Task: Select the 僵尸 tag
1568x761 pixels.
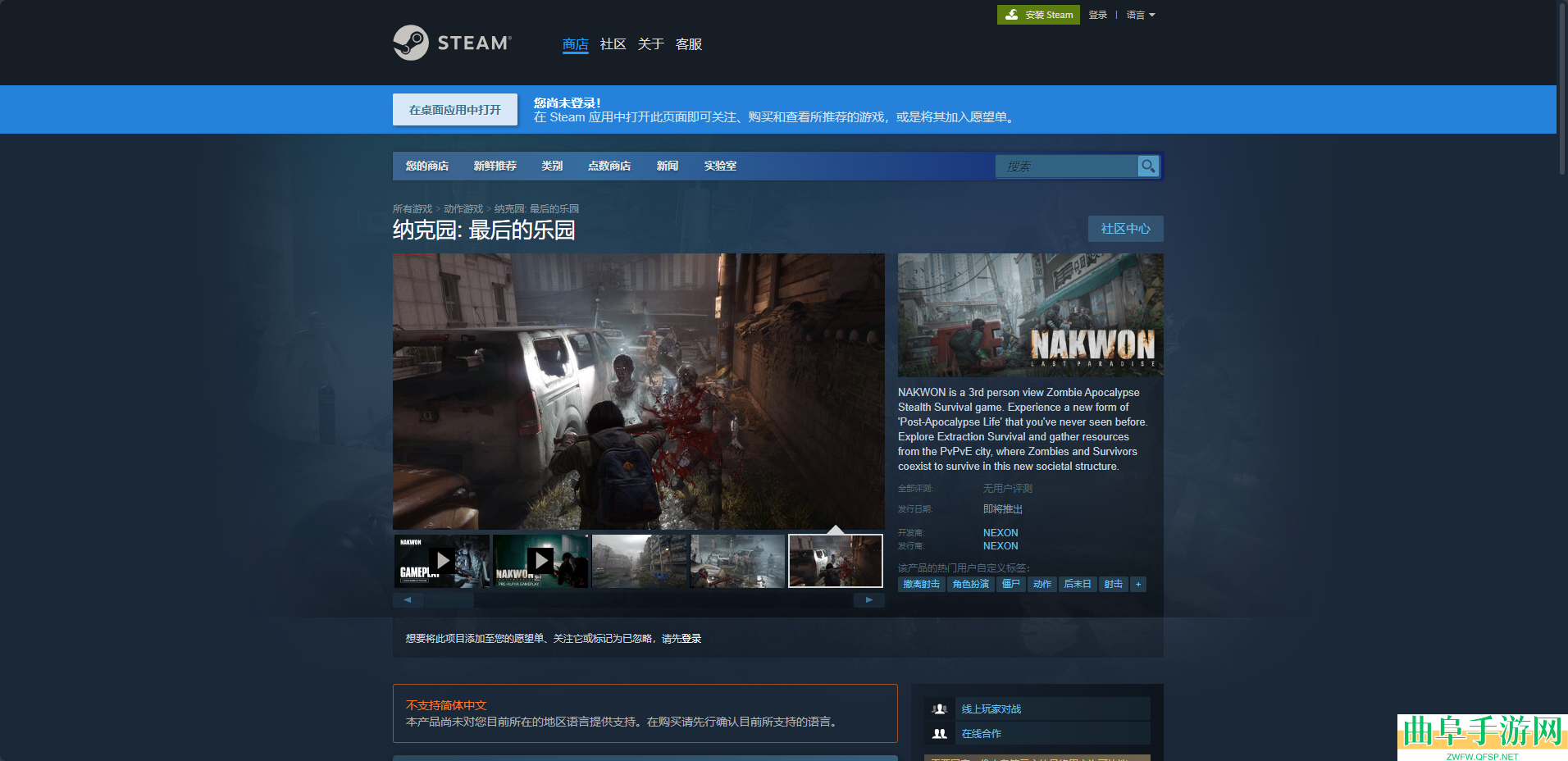Action: point(1011,584)
